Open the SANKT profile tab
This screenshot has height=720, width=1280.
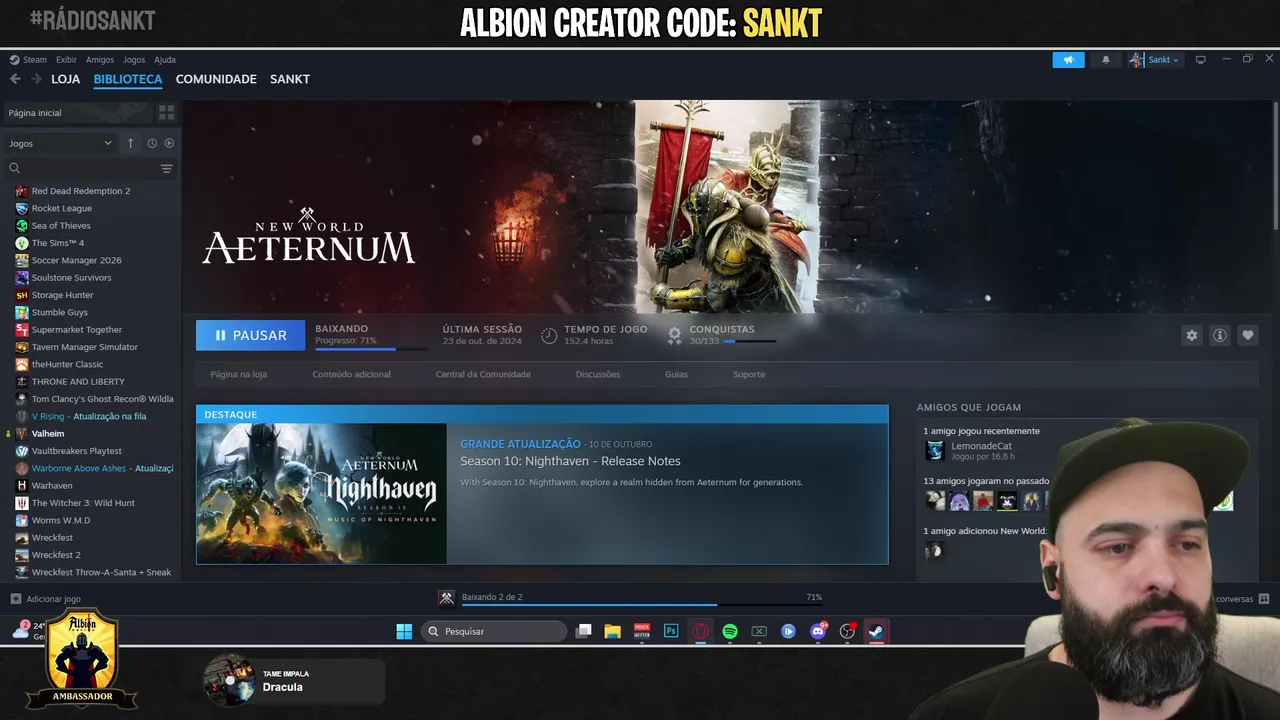point(290,79)
